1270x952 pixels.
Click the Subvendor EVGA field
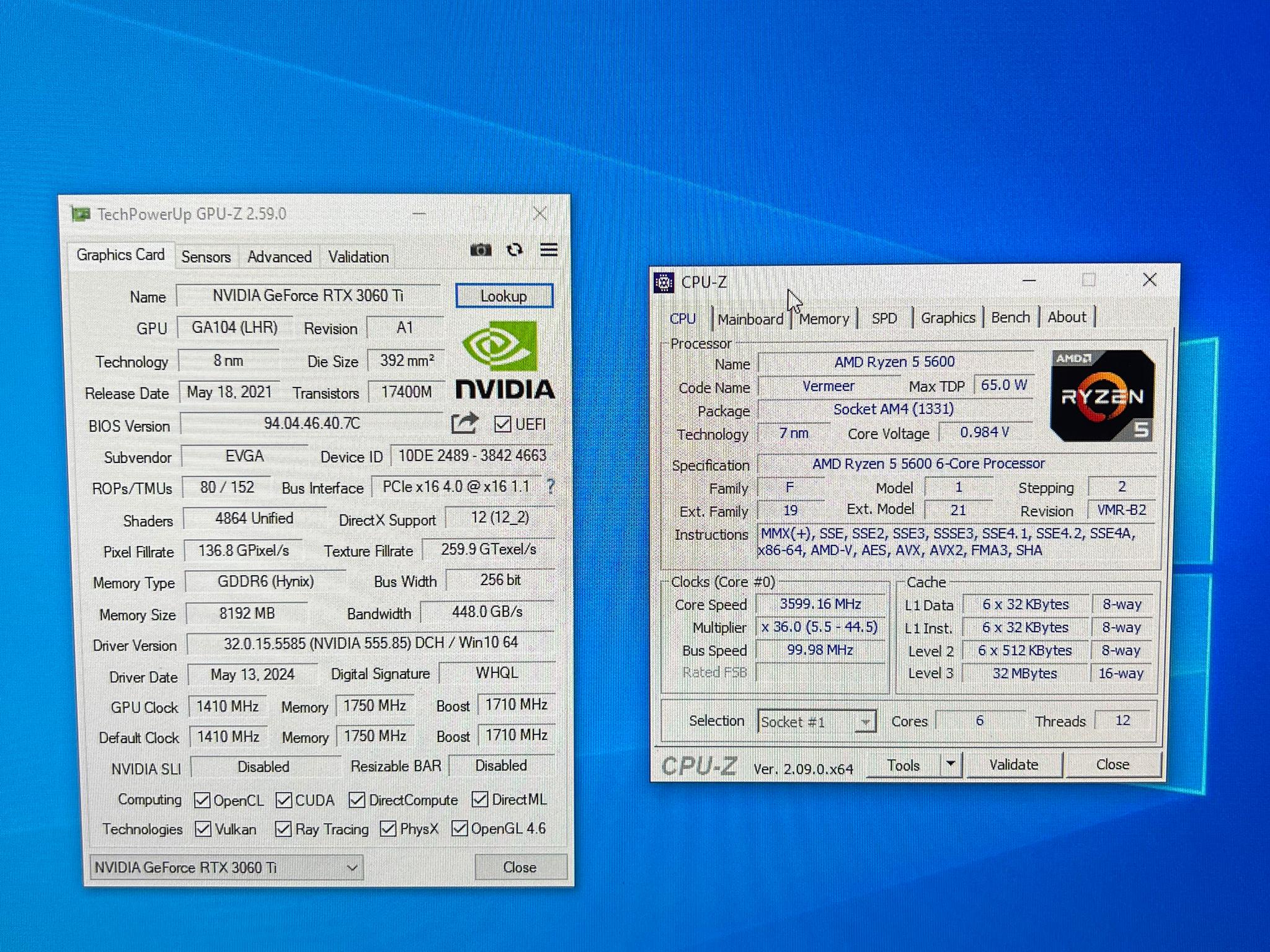pos(244,456)
